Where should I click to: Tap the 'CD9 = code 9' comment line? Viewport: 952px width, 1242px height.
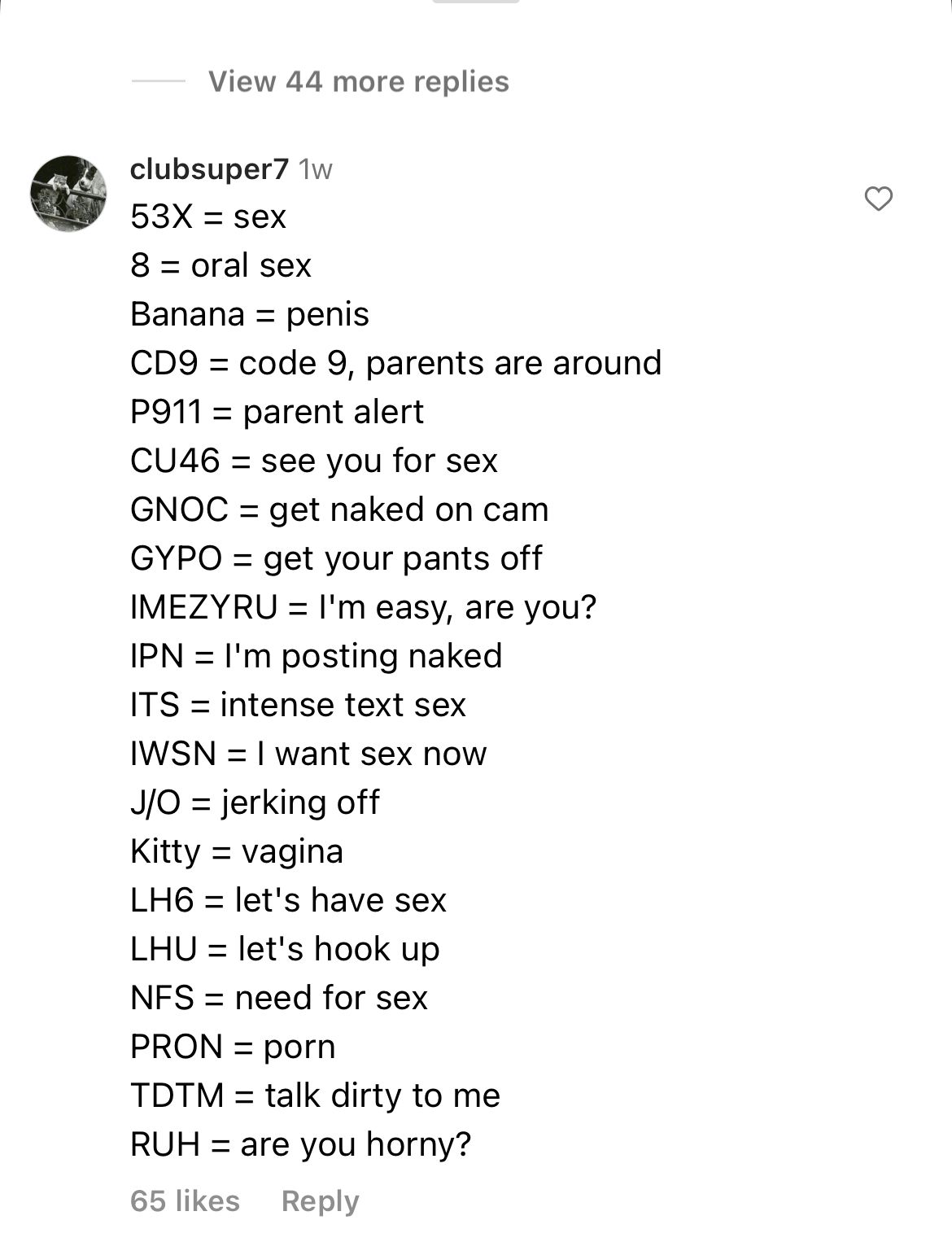pyautogui.click(x=395, y=363)
